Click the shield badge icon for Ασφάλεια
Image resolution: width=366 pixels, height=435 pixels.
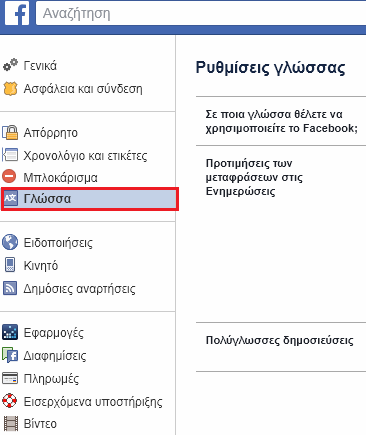point(10,89)
